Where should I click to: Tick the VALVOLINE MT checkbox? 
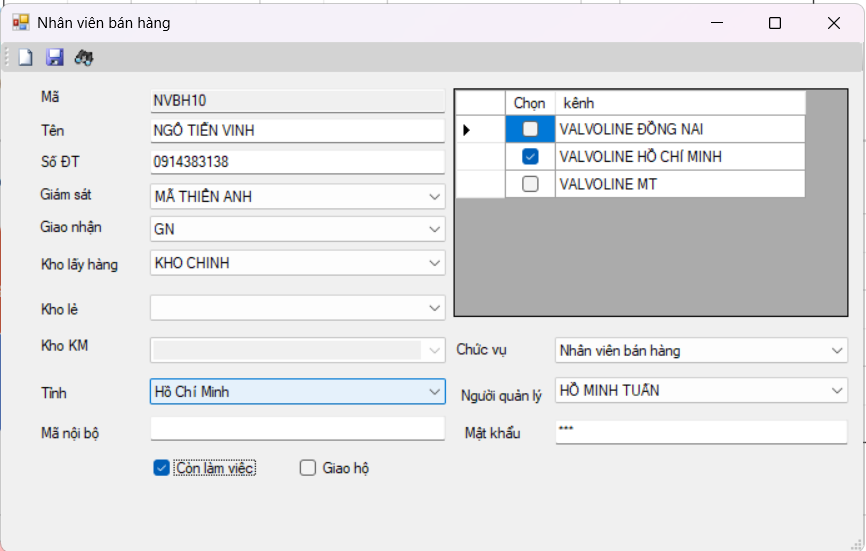coord(530,184)
